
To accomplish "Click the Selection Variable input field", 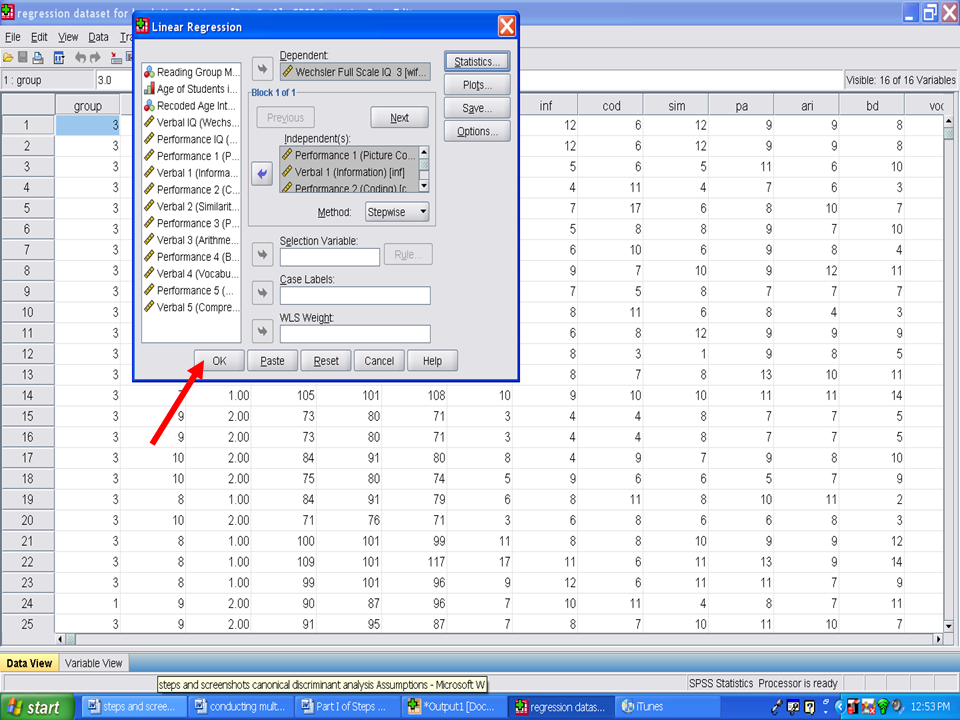I will point(330,257).
